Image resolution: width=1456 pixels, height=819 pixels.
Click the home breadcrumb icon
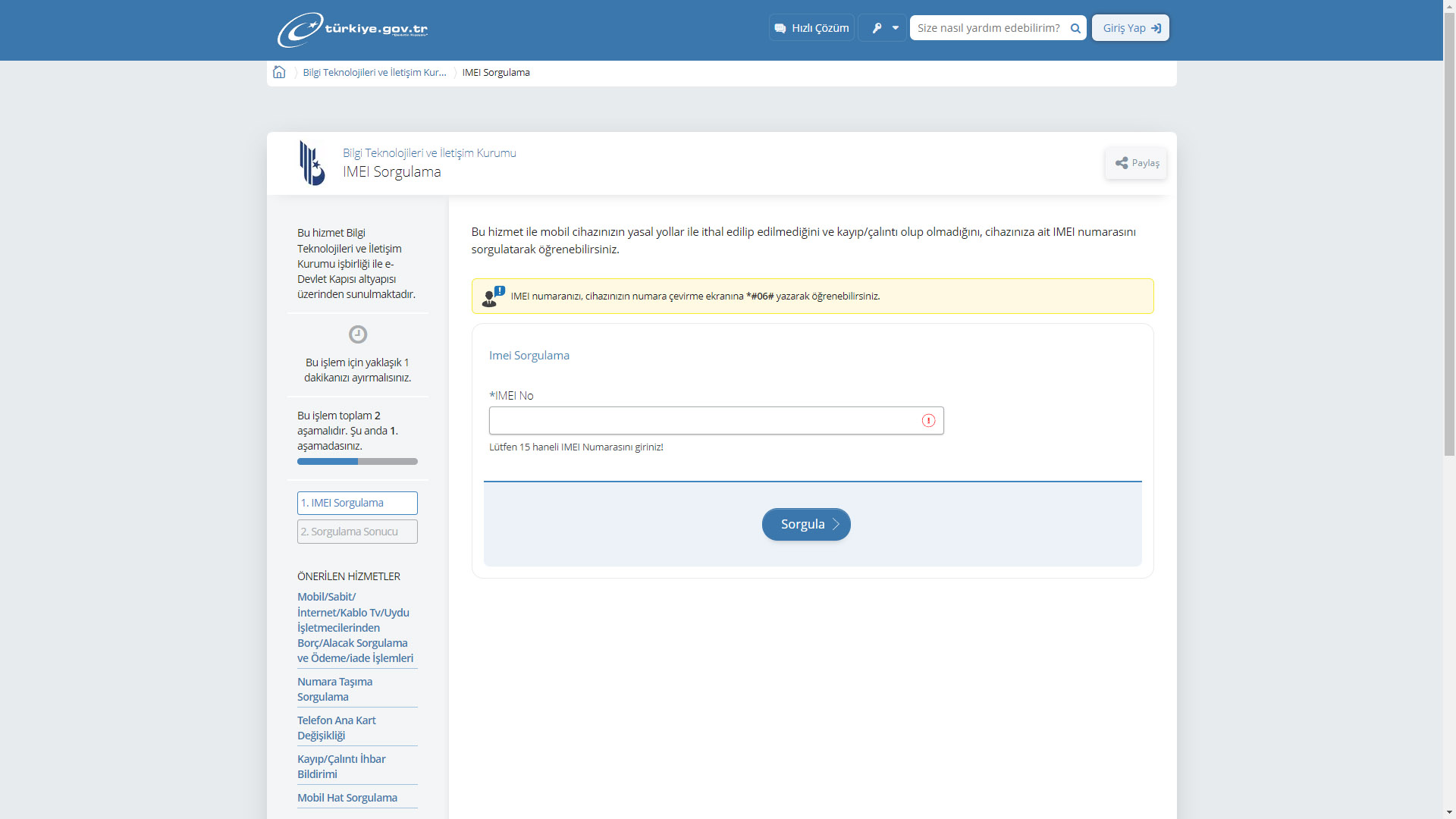[279, 72]
